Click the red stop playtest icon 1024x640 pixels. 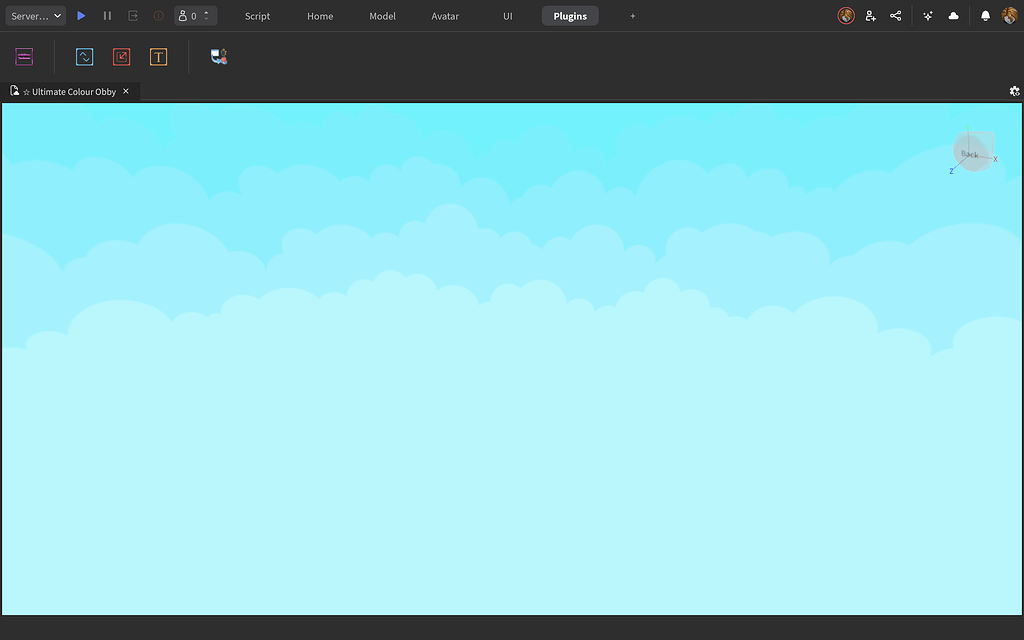158,16
